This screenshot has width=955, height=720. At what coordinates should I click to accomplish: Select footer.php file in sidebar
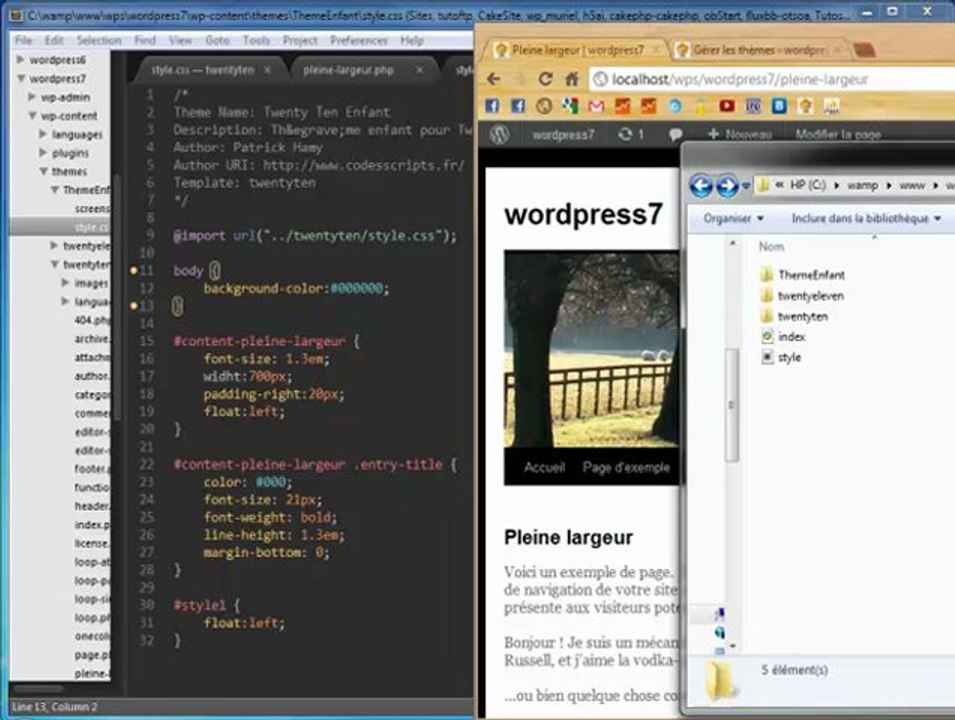[92, 469]
